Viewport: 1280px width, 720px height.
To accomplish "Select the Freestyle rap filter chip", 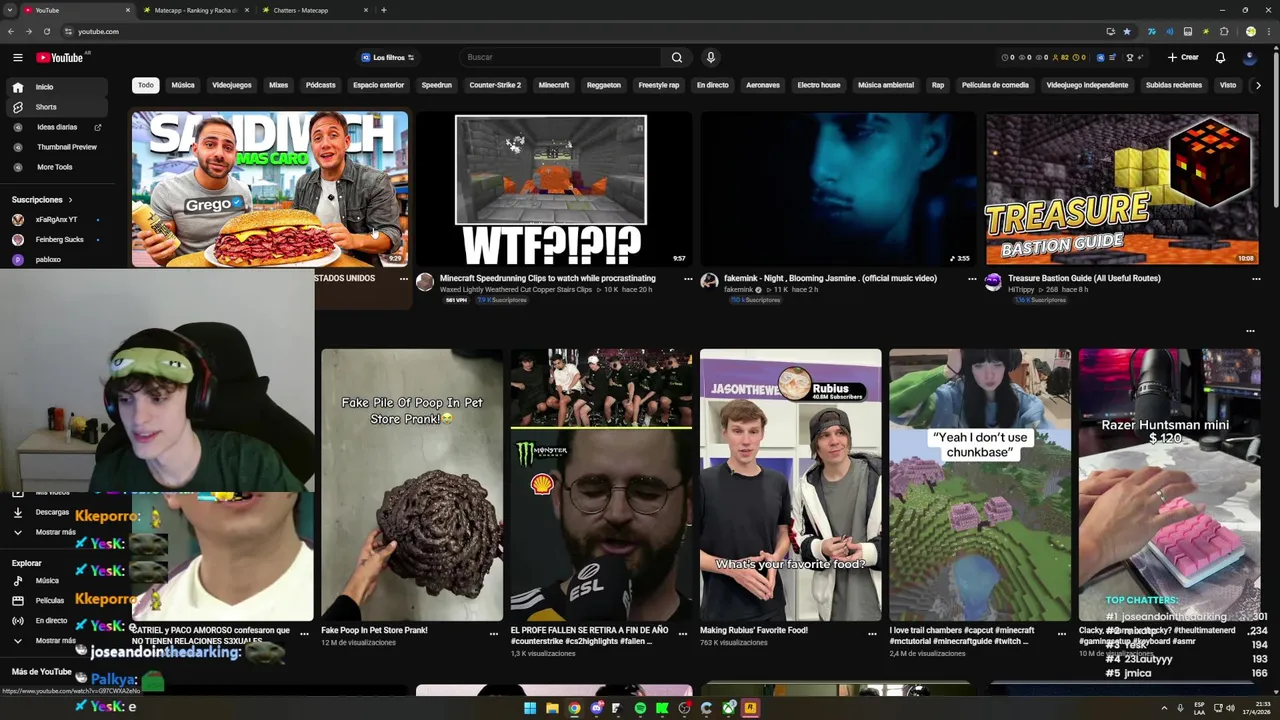I will click(659, 85).
